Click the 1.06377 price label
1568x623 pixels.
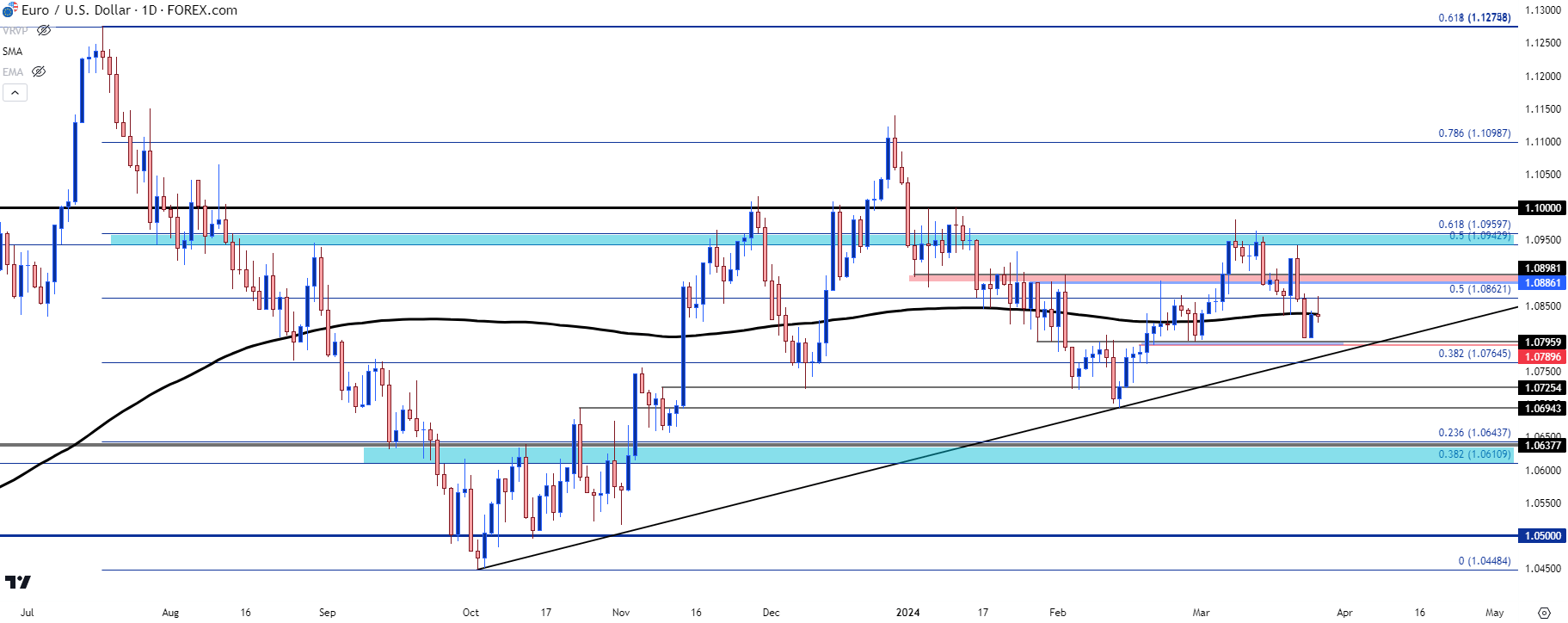pos(1542,446)
